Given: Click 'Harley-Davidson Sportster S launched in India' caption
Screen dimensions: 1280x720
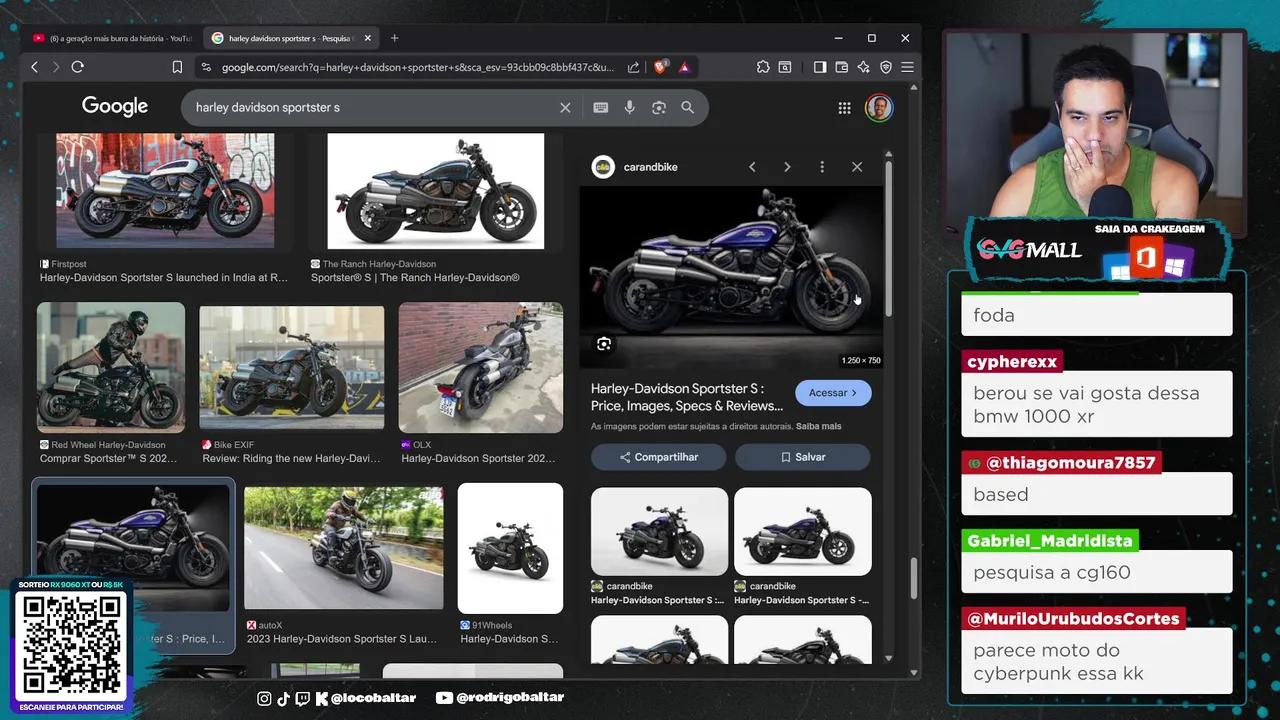Looking at the screenshot, I should [164, 278].
